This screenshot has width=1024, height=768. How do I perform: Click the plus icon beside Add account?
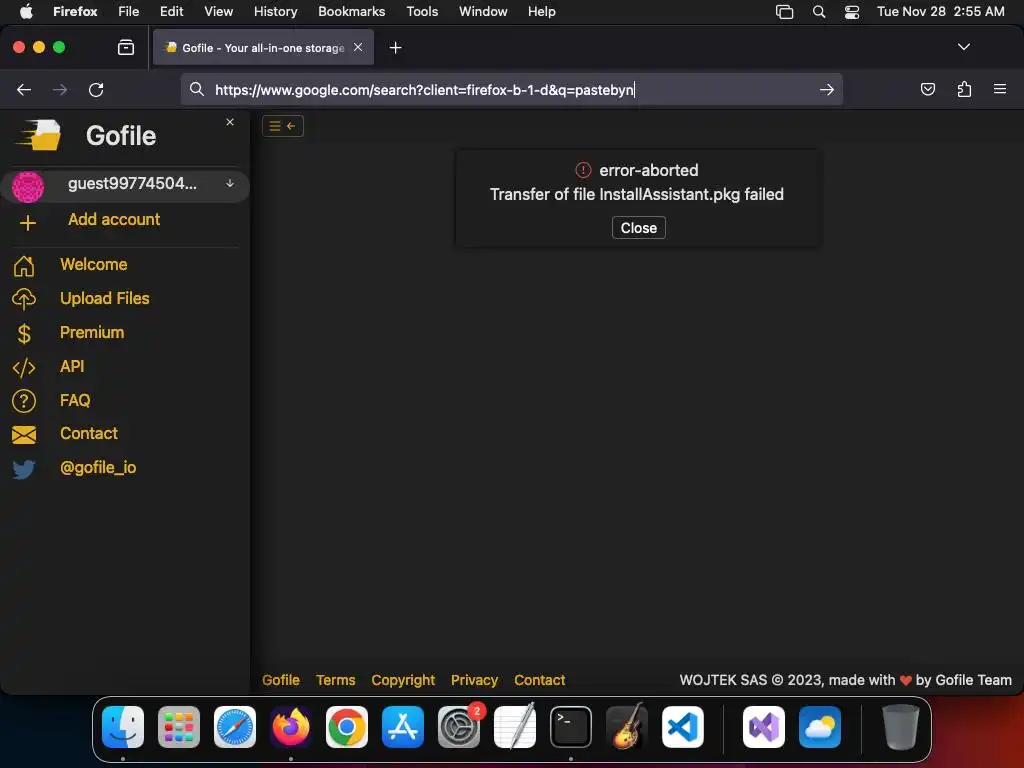tap(27, 223)
